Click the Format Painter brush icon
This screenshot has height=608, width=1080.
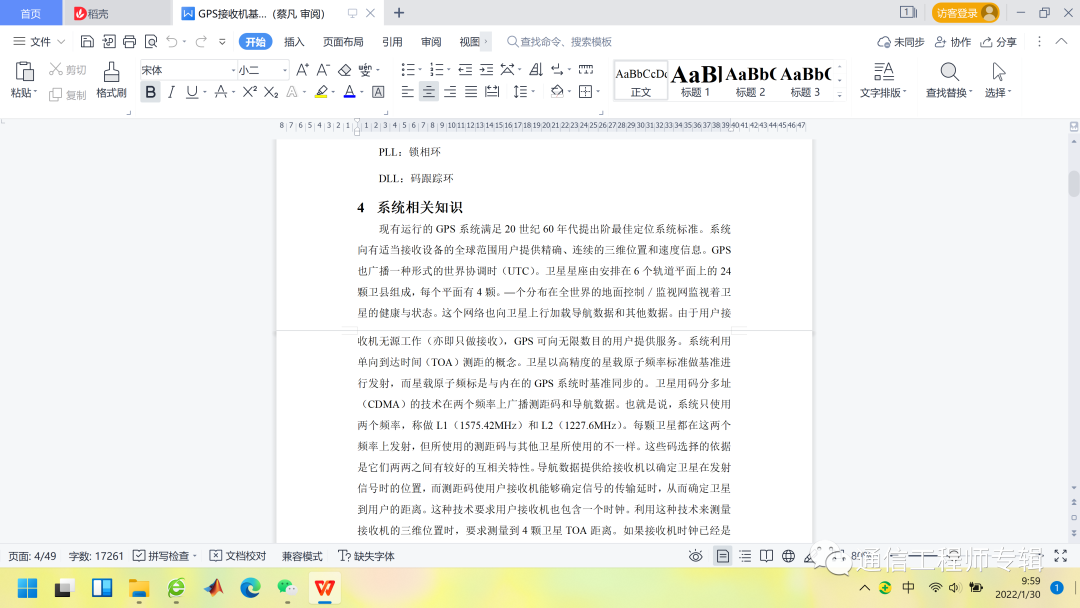click(x=111, y=72)
